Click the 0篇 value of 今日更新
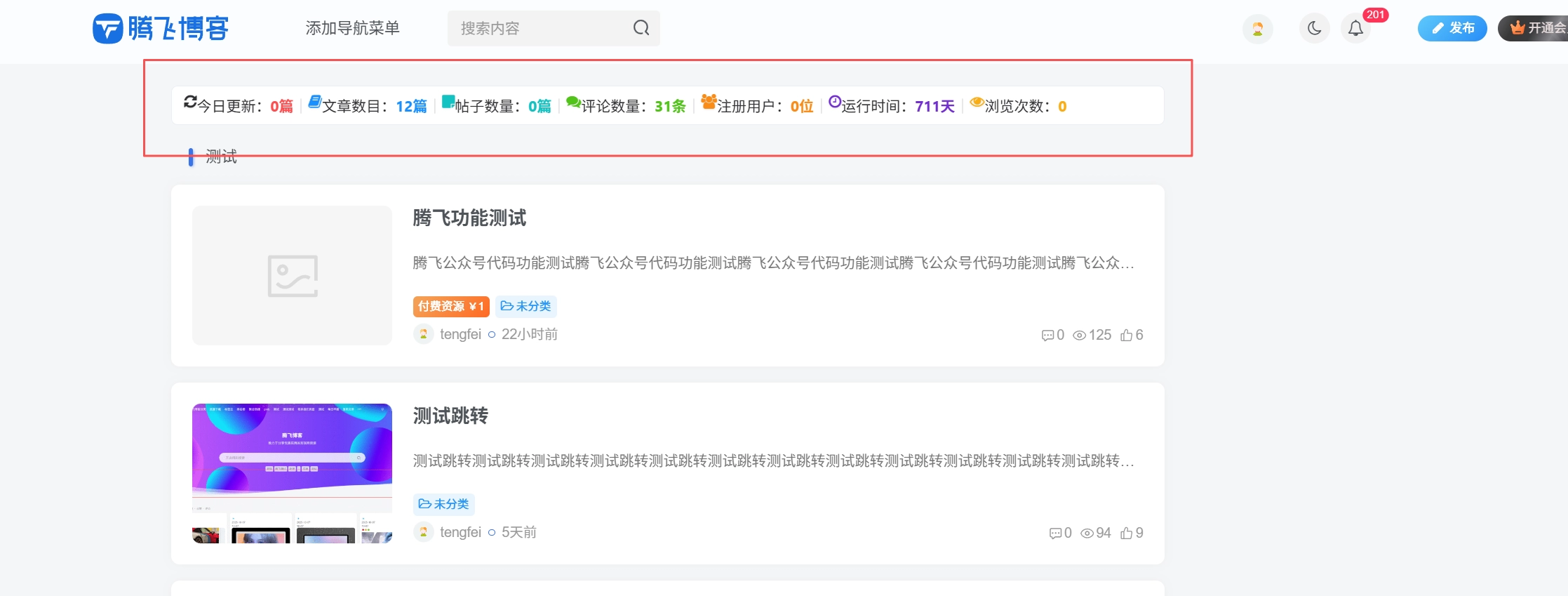The image size is (1568, 596). click(x=282, y=106)
